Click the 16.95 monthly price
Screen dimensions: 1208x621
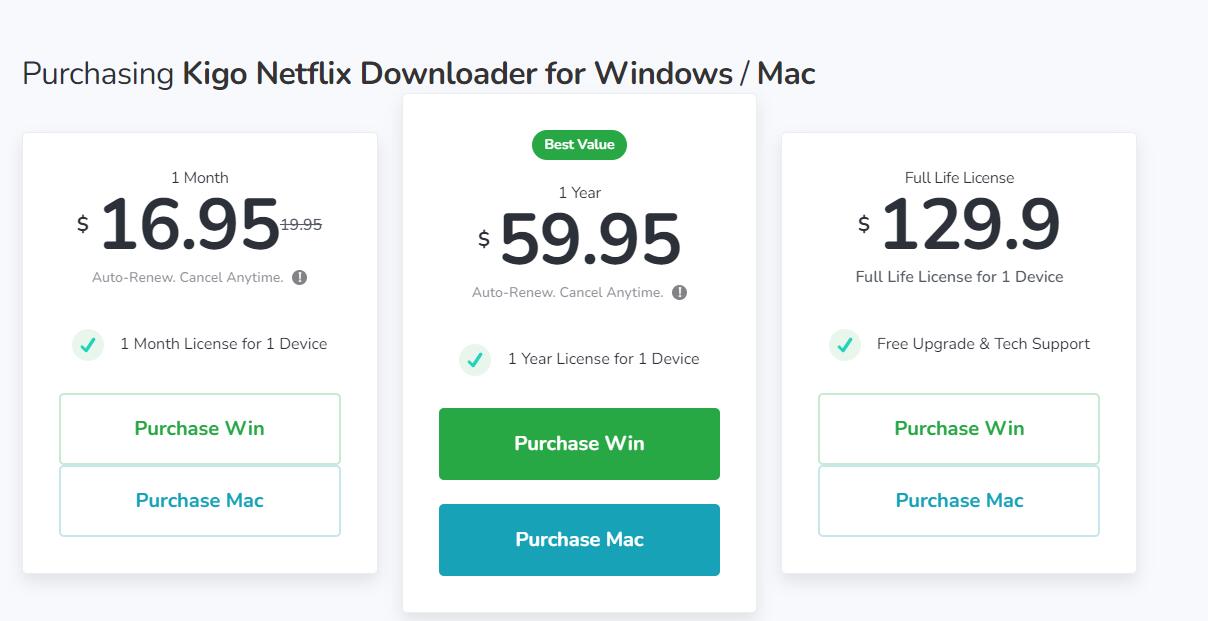click(190, 224)
